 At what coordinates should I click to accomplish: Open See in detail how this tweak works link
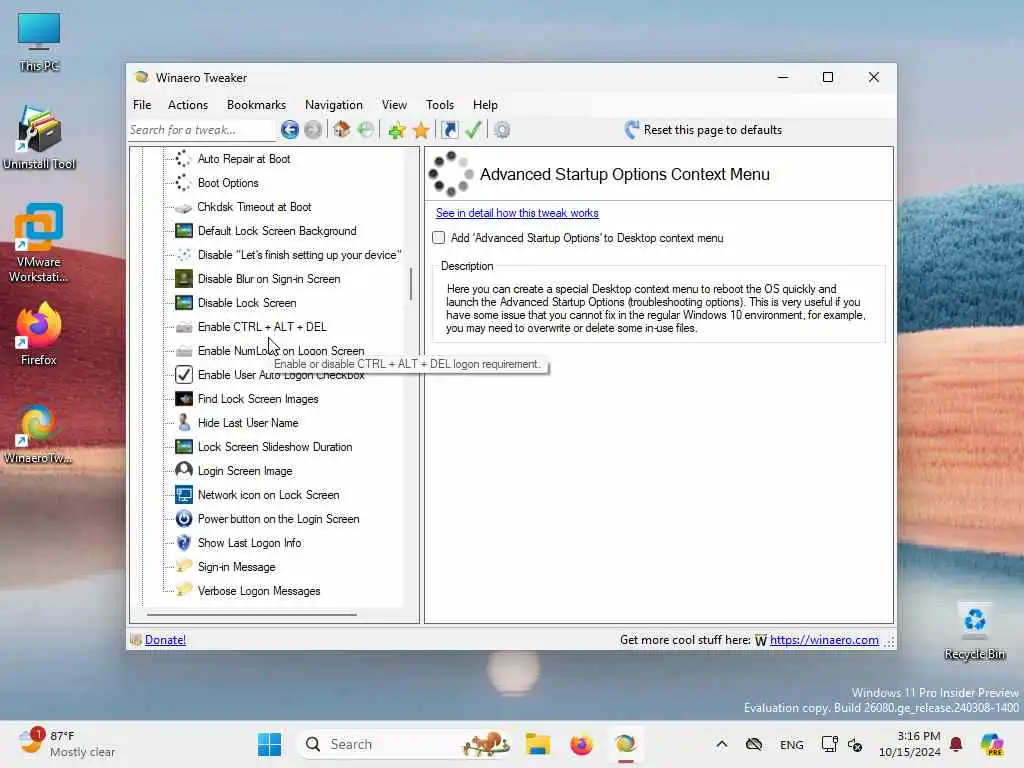[517, 213]
